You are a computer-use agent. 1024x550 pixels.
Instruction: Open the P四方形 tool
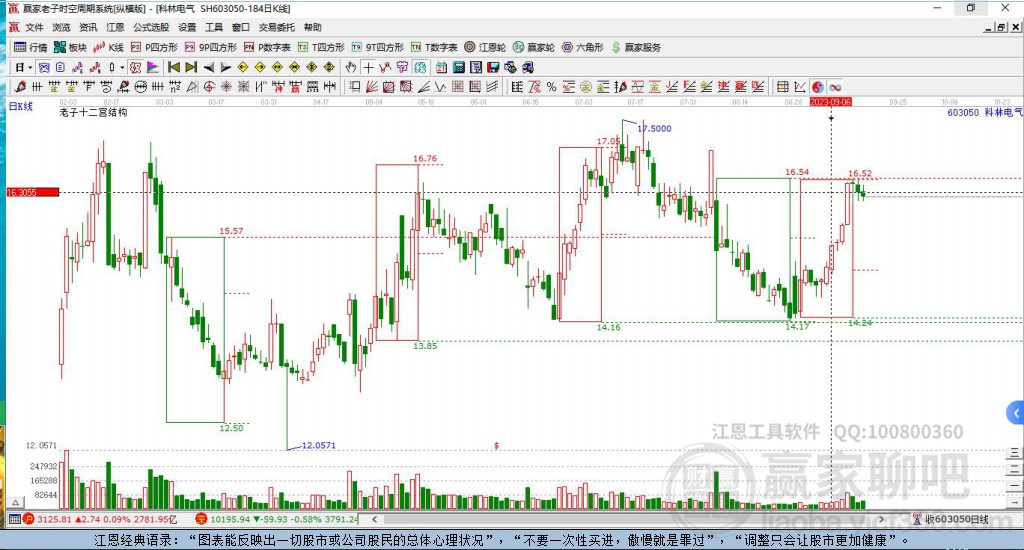tap(154, 47)
